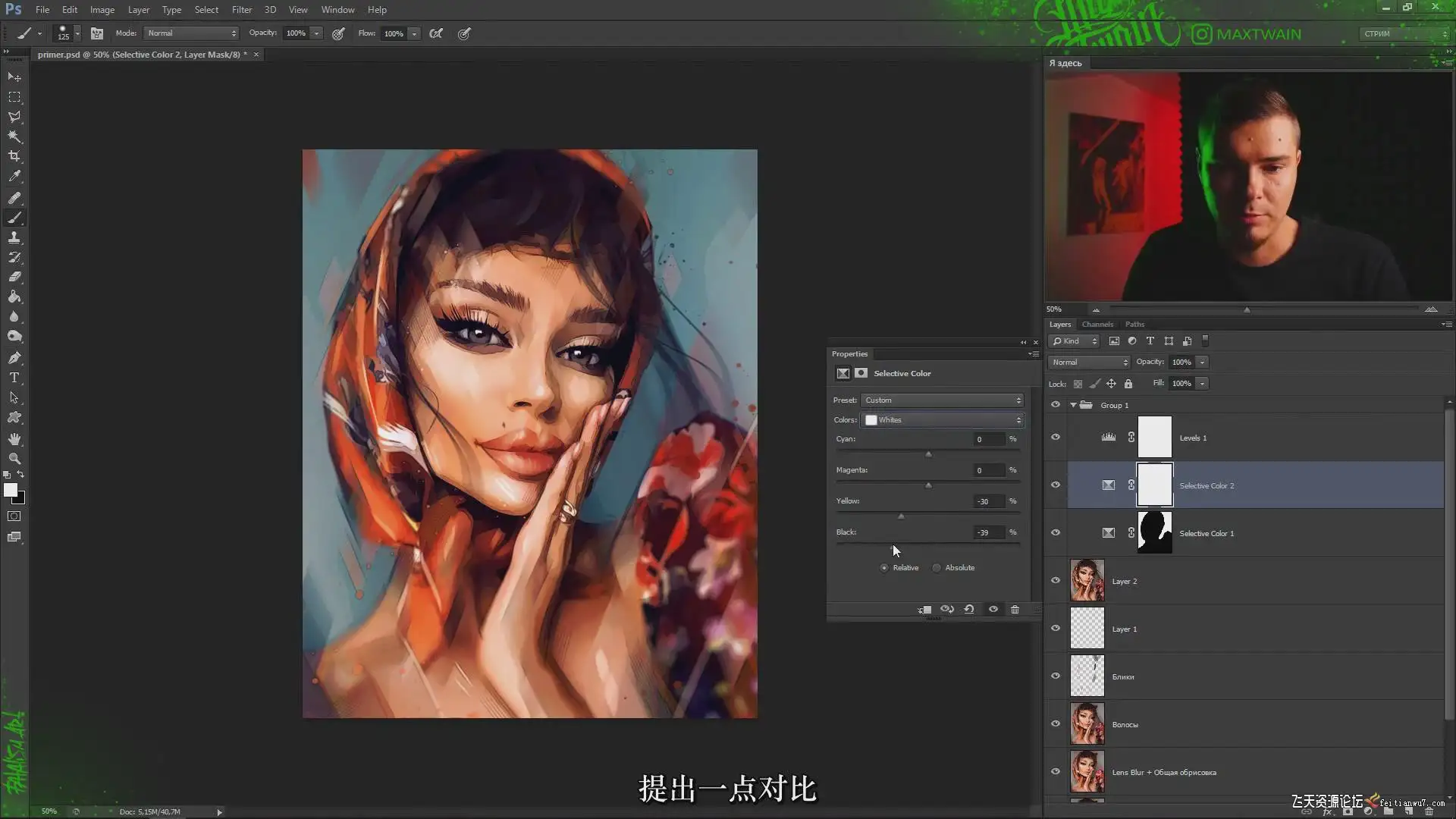Click the Yellow slider handle
Screen dimensions: 1456x819
[x=901, y=516]
